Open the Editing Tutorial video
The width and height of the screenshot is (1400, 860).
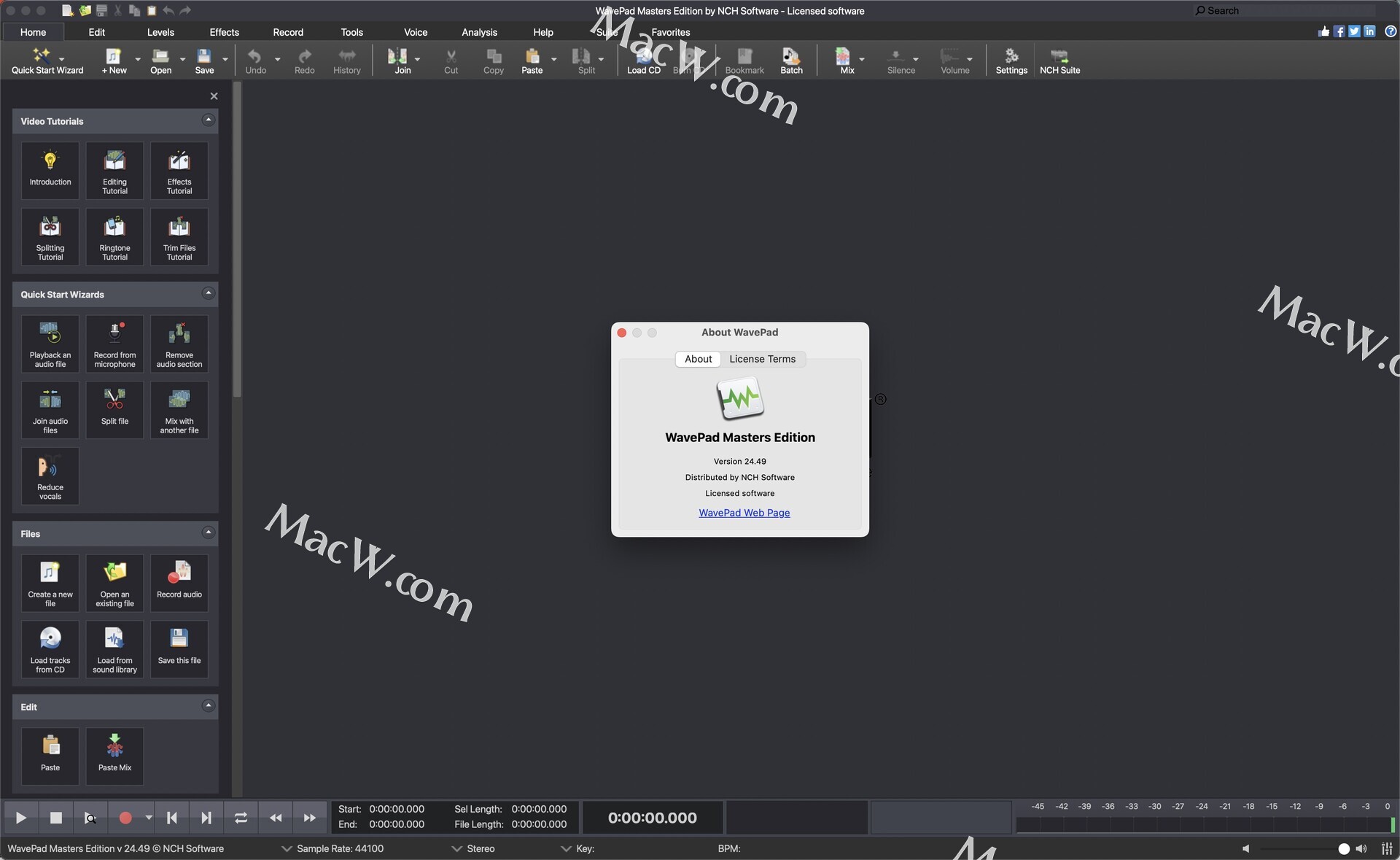[x=114, y=171]
